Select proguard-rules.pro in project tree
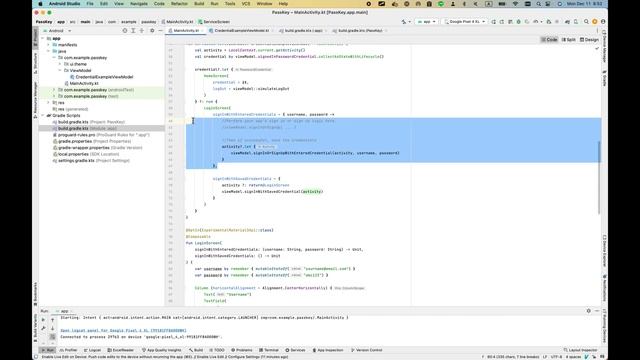This screenshot has height=360, width=640. pyautogui.click(x=76, y=135)
